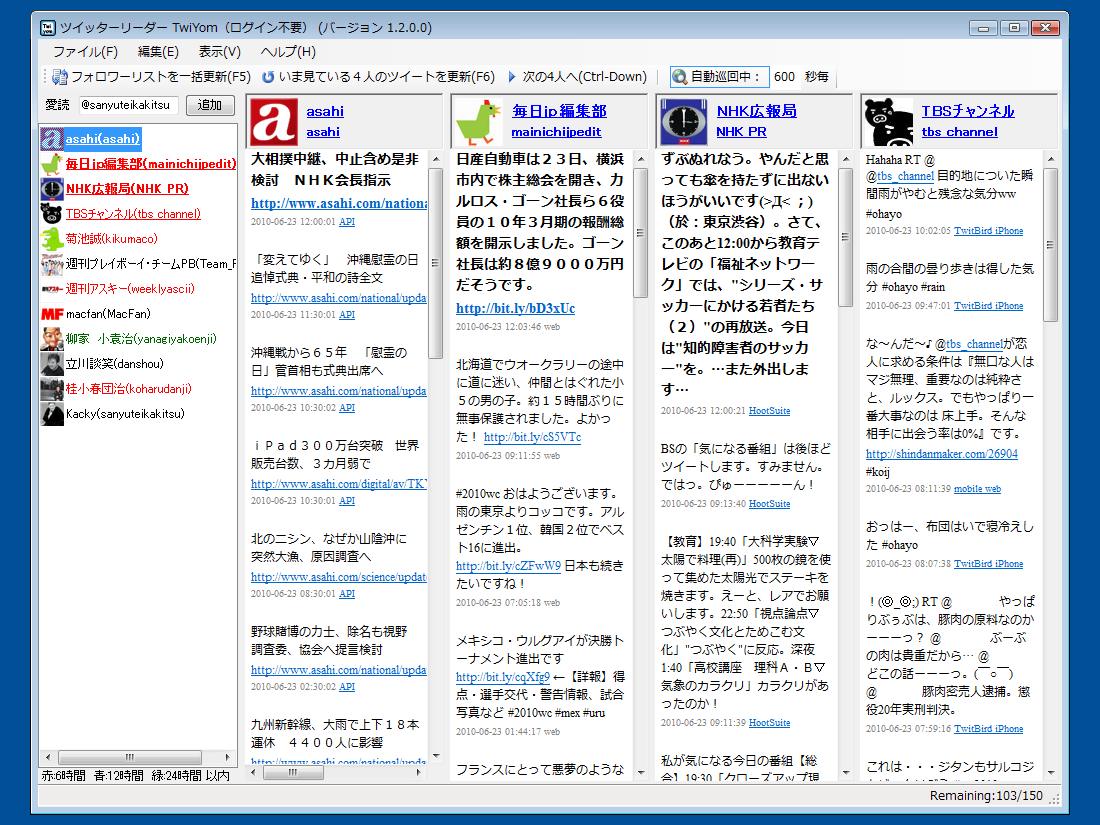This screenshot has width=1100, height=825.
Task: Select 週刊アスキー(weeklyascii) in the list
Action: pos(130,289)
